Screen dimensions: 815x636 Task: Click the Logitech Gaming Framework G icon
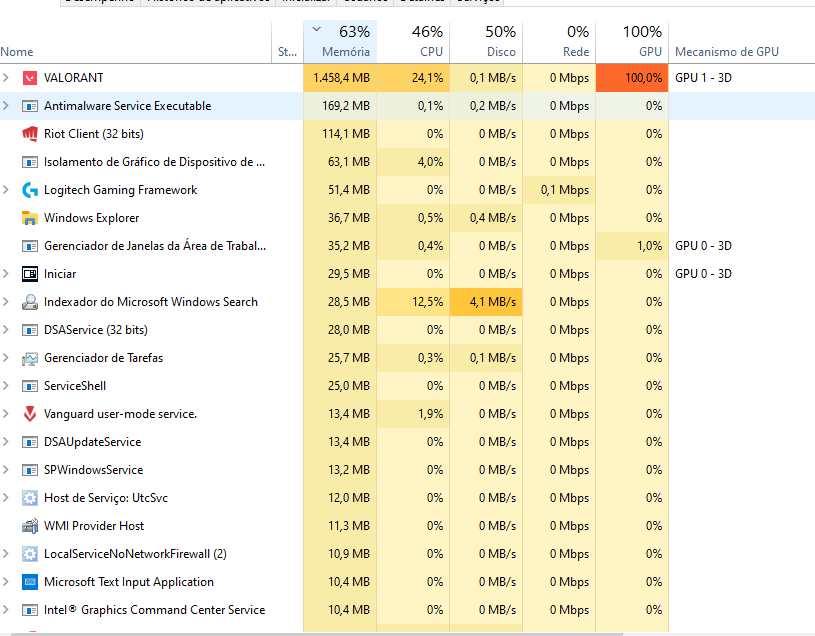click(30, 190)
